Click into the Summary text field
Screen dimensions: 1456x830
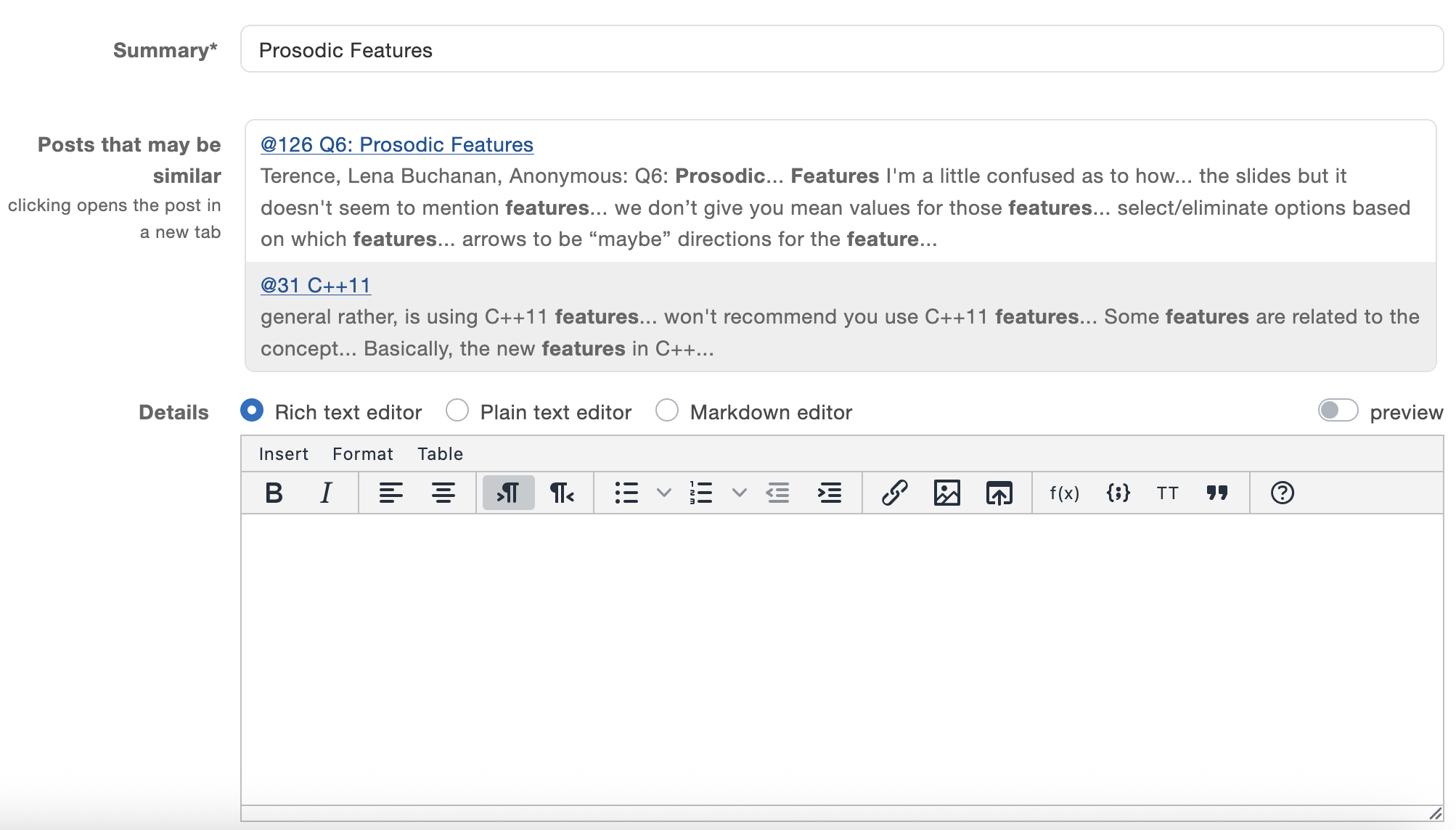(842, 49)
